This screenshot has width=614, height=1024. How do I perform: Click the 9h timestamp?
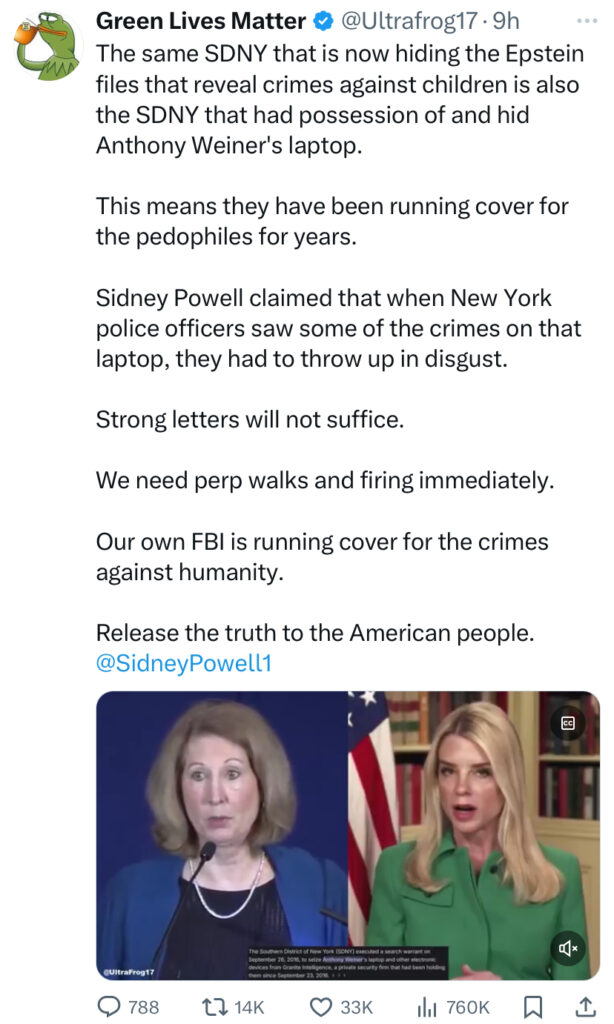[x=506, y=21]
